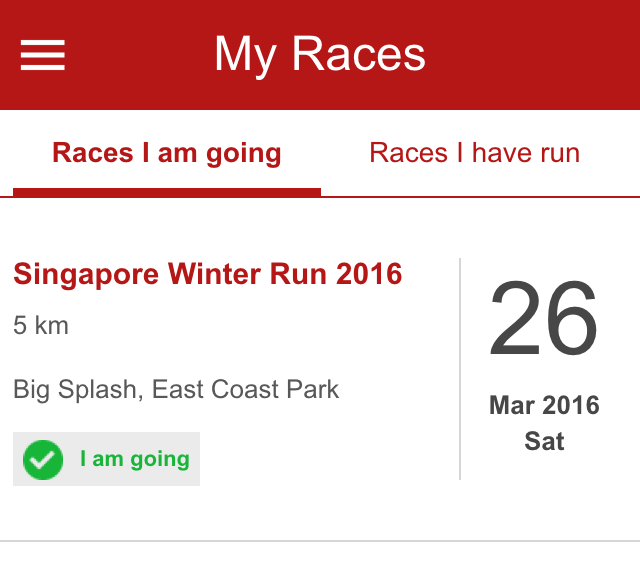Tap Big Splash, East Coast Park location

click(x=176, y=389)
